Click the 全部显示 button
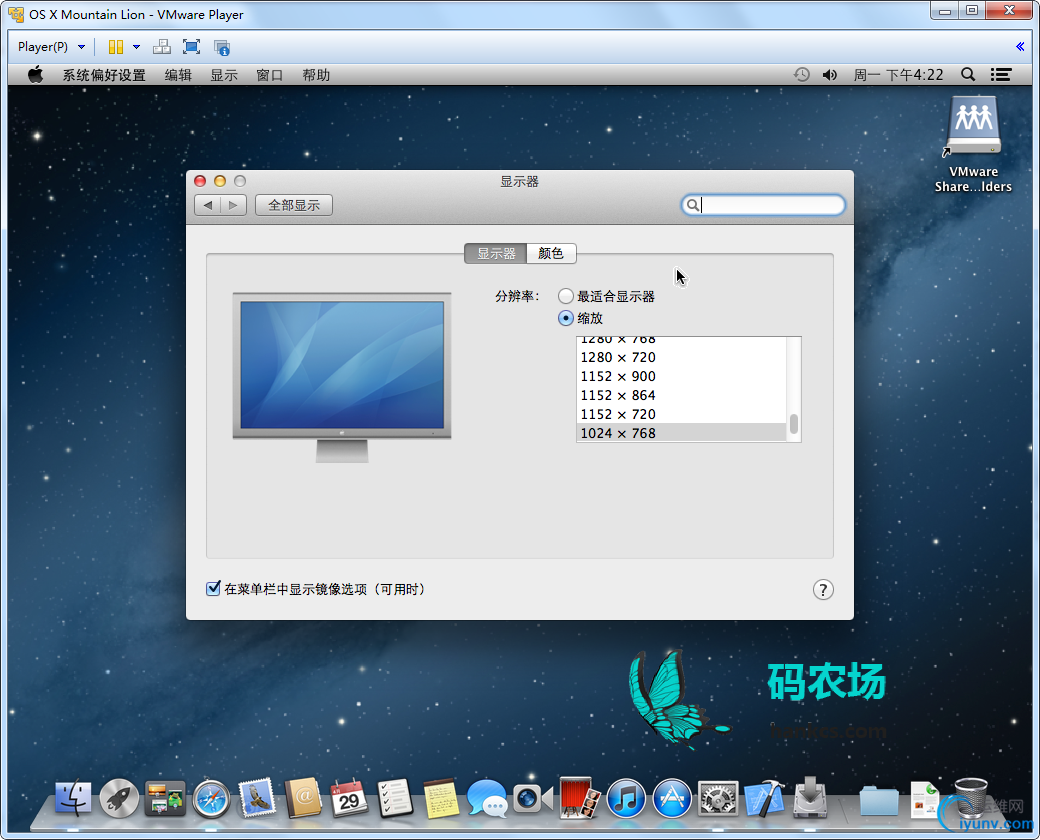Image resolution: width=1040 pixels, height=840 pixels. point(294,205)
